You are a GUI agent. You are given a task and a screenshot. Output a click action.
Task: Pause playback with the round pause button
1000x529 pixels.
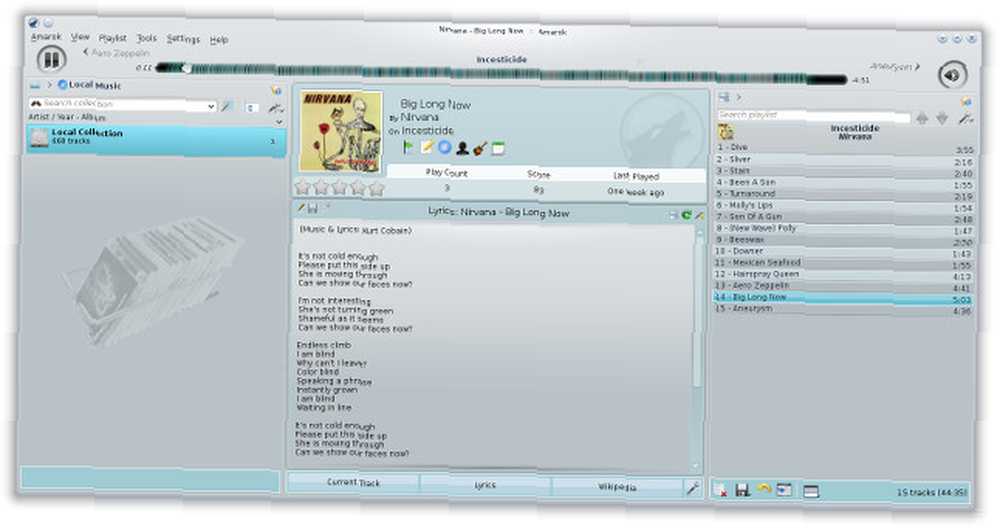51,59
